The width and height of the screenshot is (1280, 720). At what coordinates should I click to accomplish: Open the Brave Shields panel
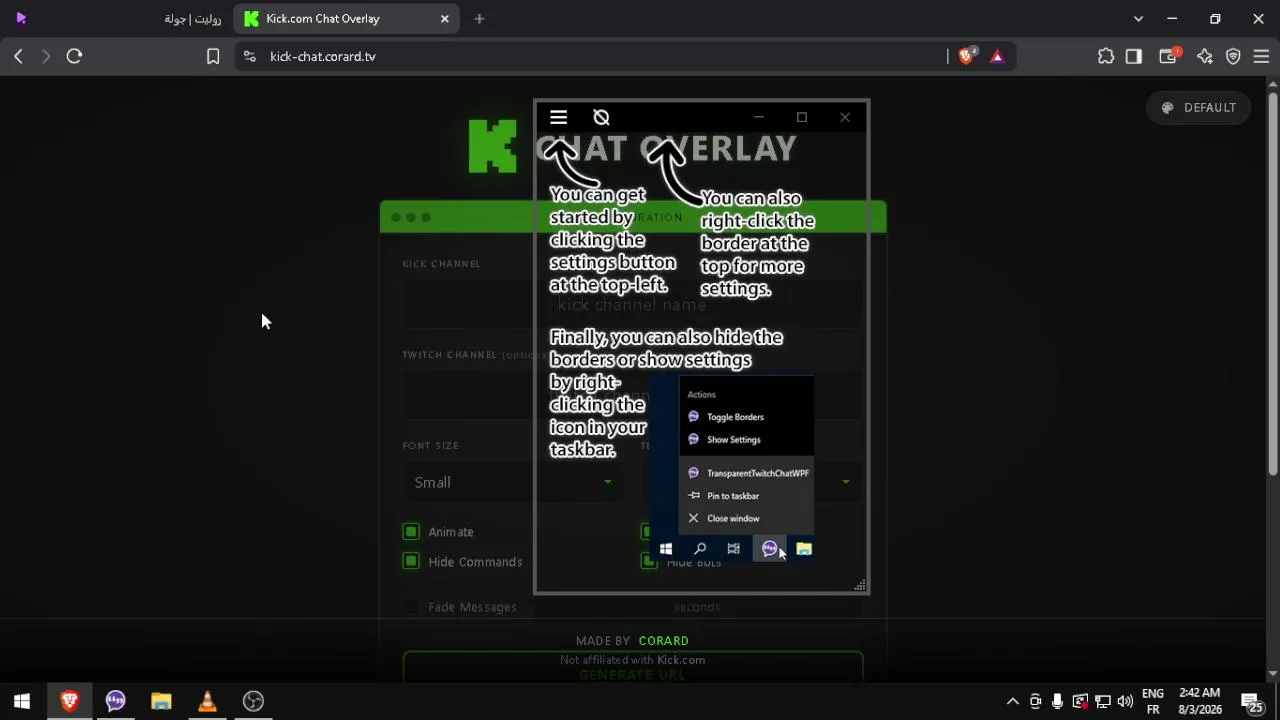tap(967, 57)
